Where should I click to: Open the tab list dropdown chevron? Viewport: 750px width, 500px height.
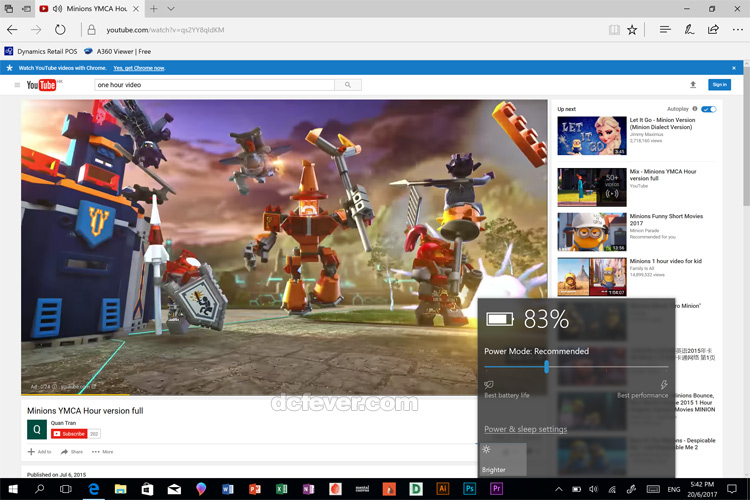pos(171,9)
